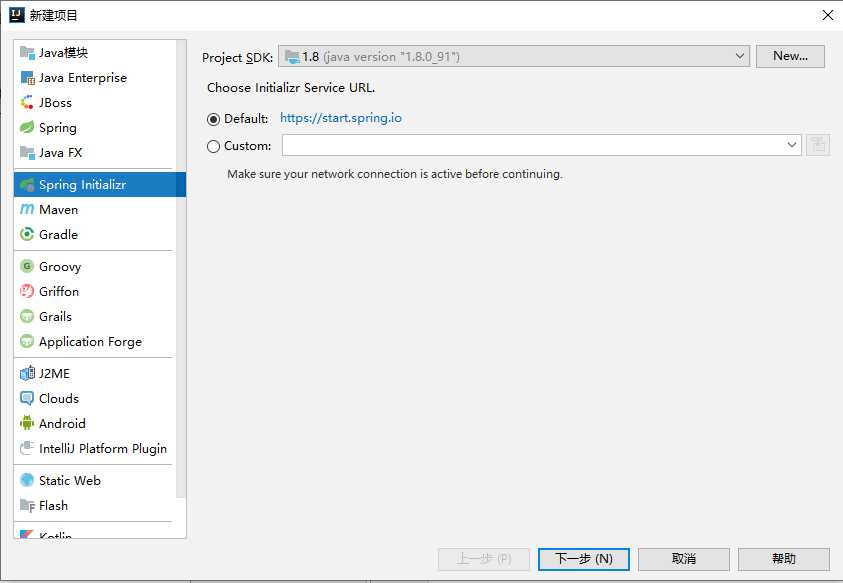Click the Java Enterprise icon
The height and width of the screenshot is (583, 843).
(27, 77)
